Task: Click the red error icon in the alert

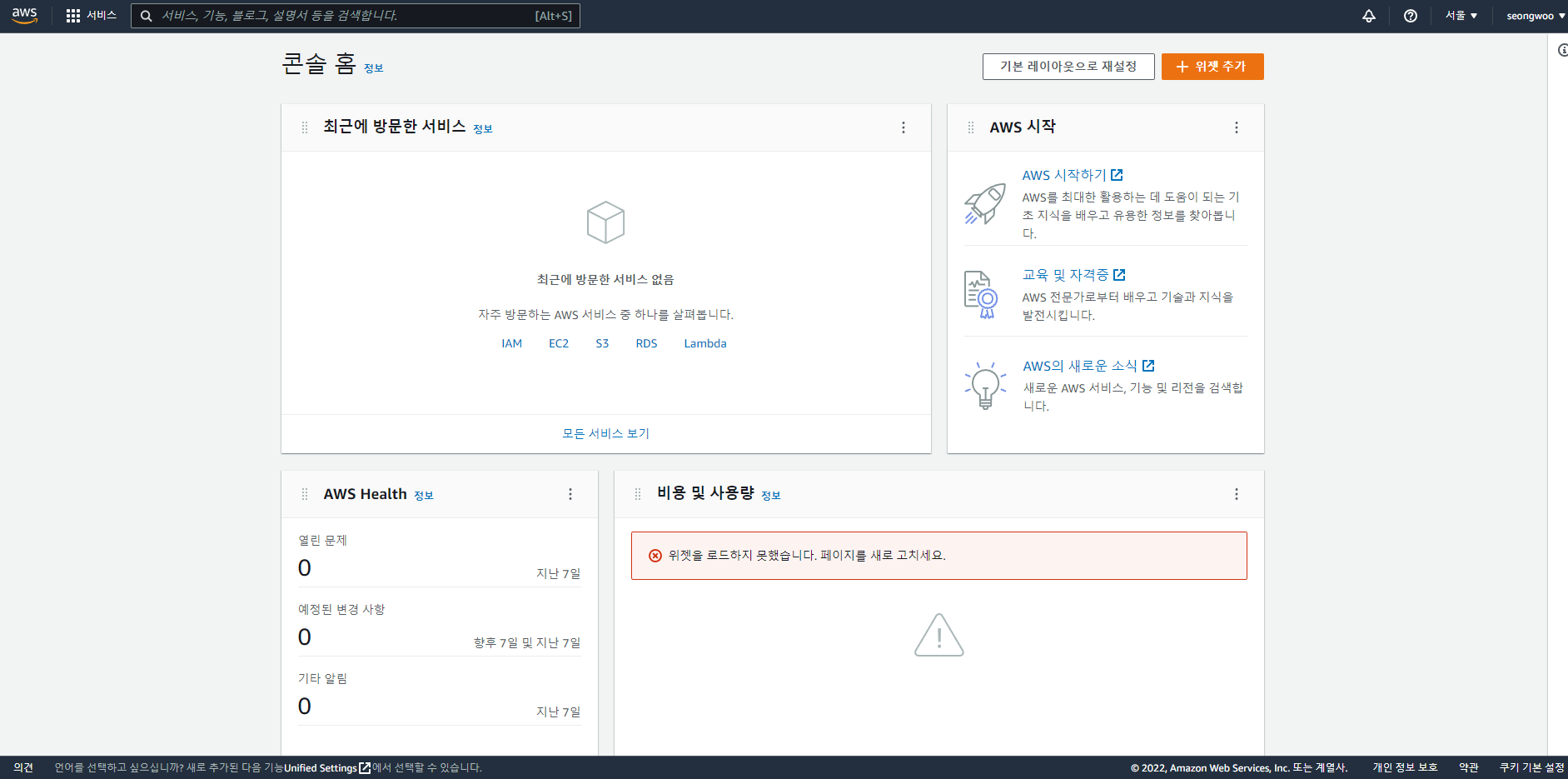Action: tap(655, 556)
